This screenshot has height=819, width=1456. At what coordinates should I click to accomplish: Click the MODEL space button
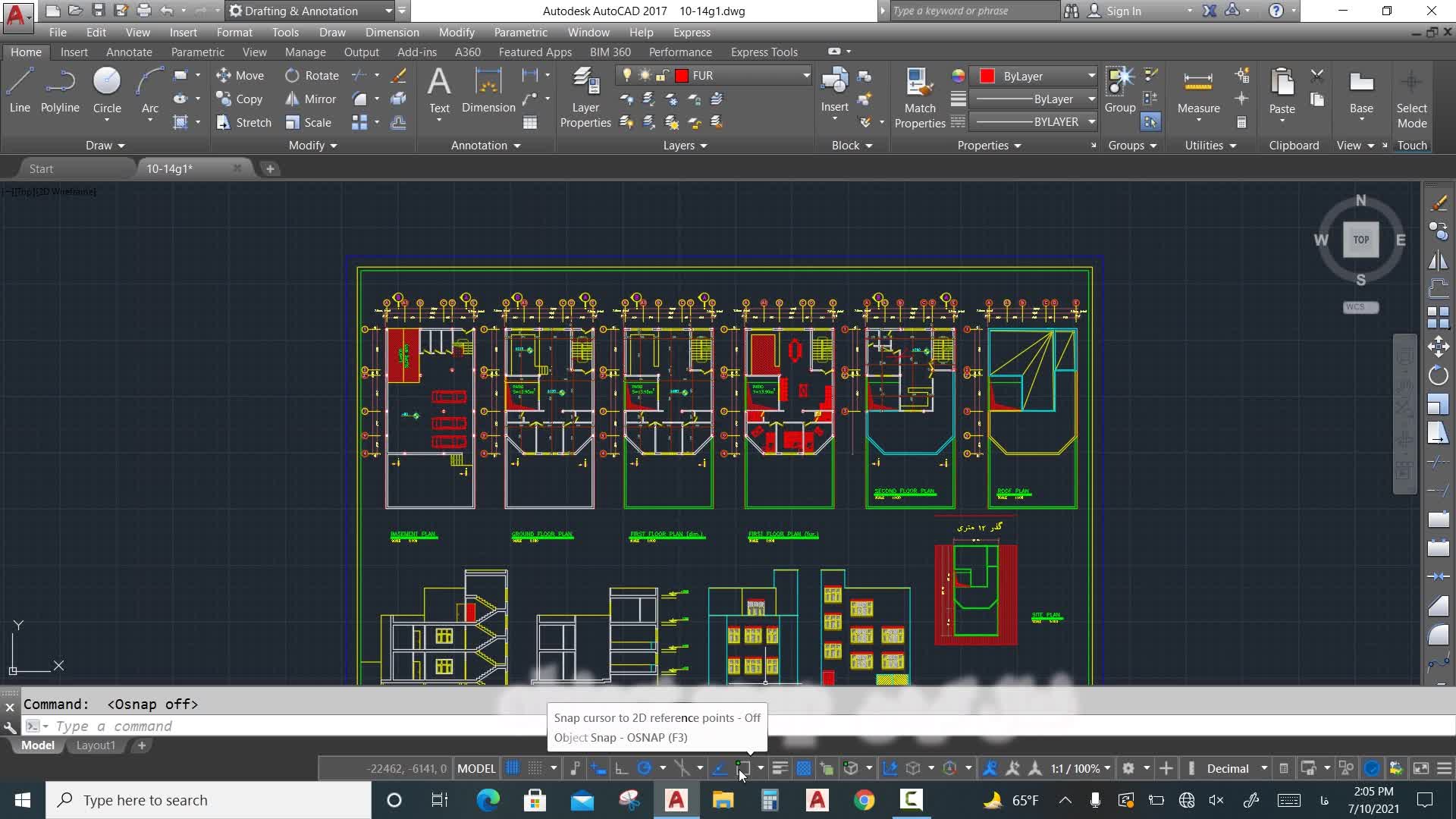click(476, 768)
